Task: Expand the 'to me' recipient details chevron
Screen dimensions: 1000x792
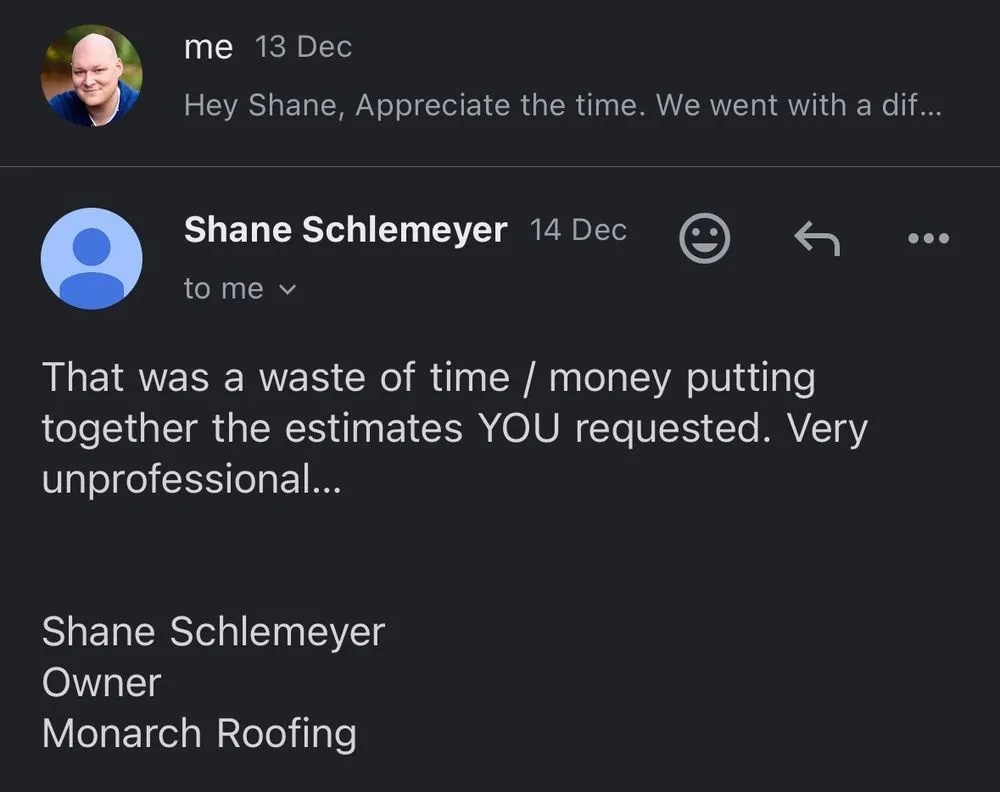Action: [x=288, y=289]
